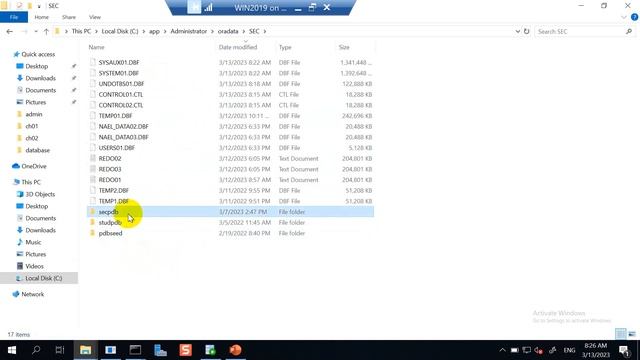Open ch01 folder in sidebar
Screen dimensions: 640x360
(x=31, y=126)
